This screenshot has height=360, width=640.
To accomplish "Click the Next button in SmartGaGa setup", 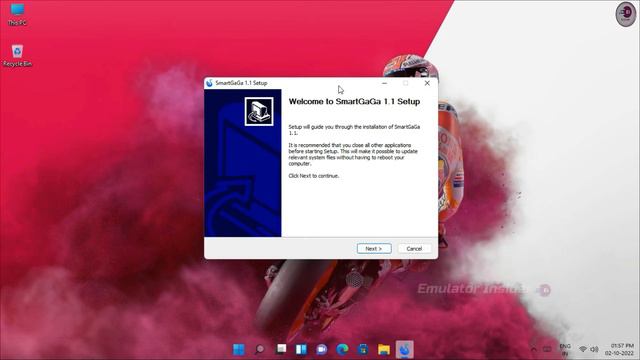I will [x=374, y=248].
